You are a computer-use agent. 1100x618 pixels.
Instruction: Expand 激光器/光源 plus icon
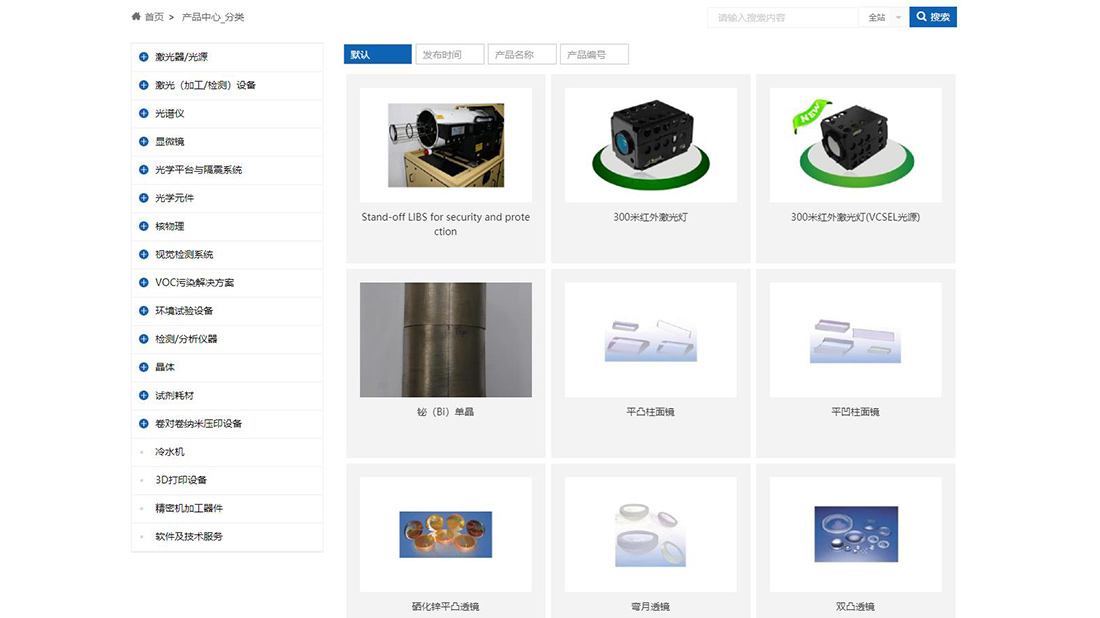[x=144, y=57]
